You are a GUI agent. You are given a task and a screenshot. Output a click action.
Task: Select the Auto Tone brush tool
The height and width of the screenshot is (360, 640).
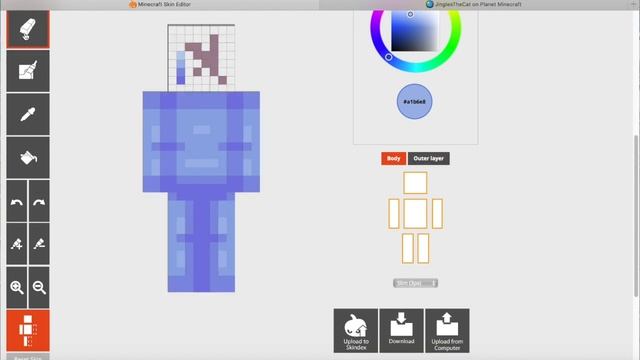(28, 71)
